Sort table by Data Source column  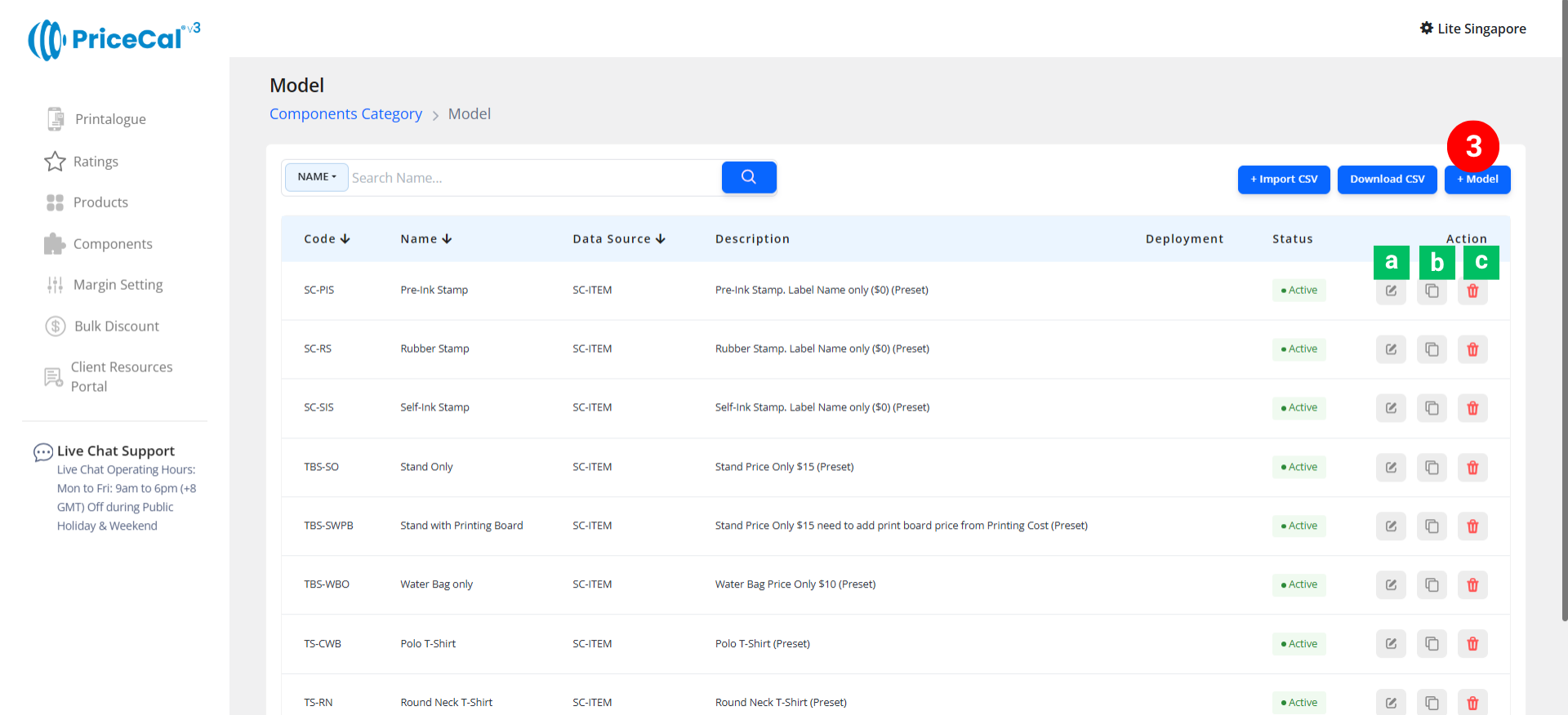click(x=618, y=239)
